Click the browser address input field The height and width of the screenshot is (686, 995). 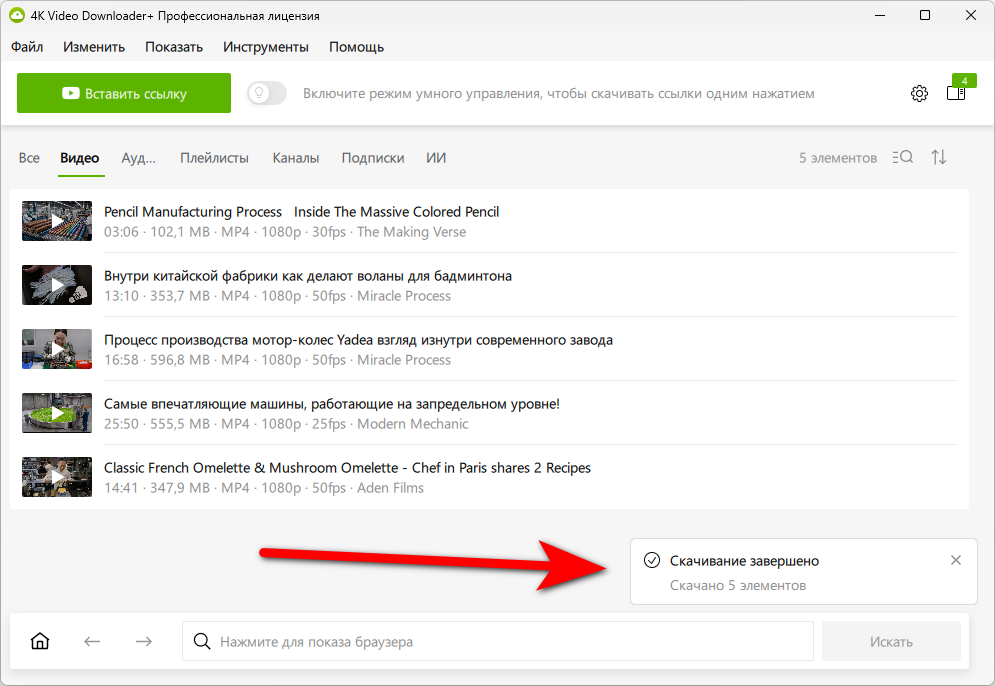[498, 642]
